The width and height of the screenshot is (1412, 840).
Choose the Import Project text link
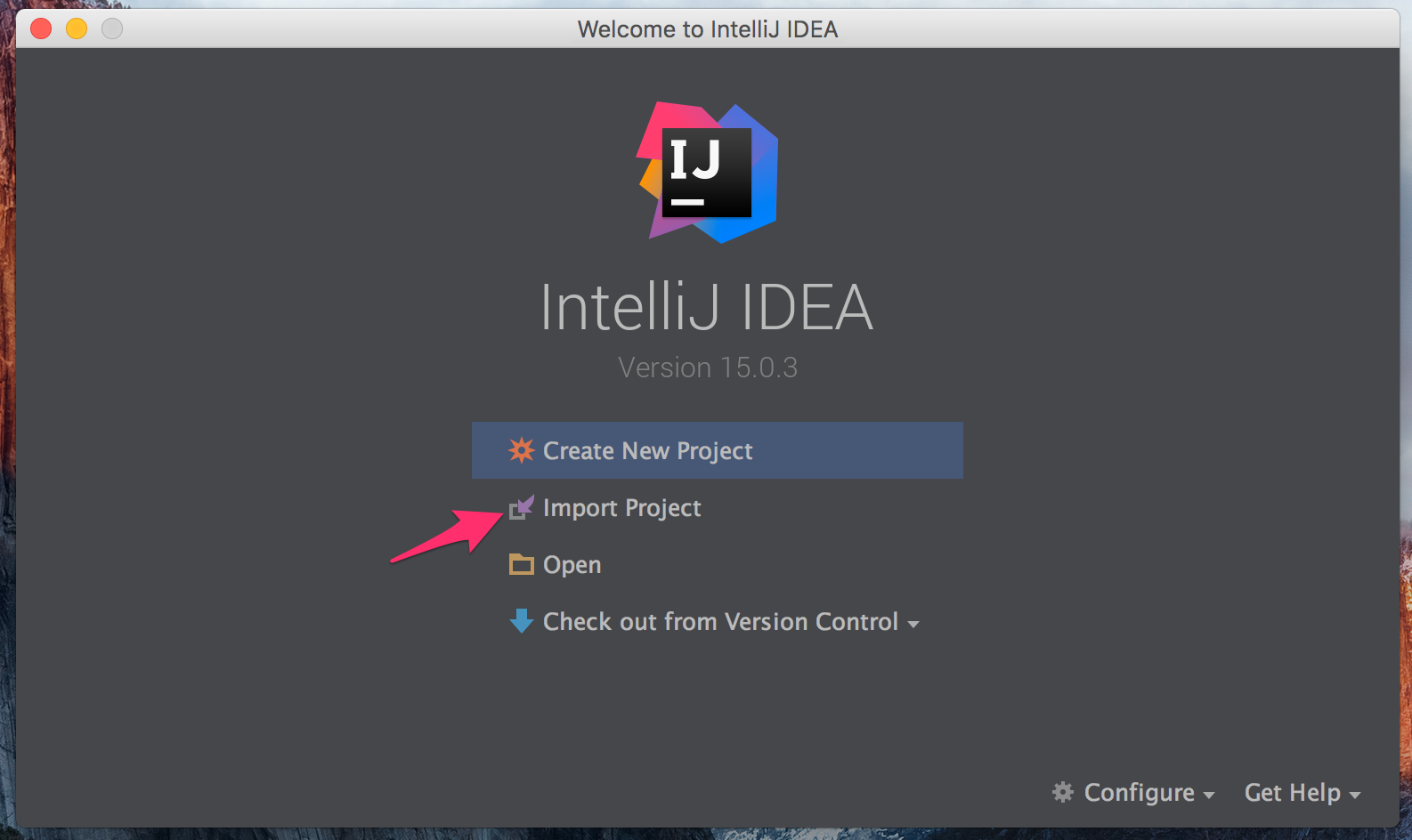click(621, 508)
